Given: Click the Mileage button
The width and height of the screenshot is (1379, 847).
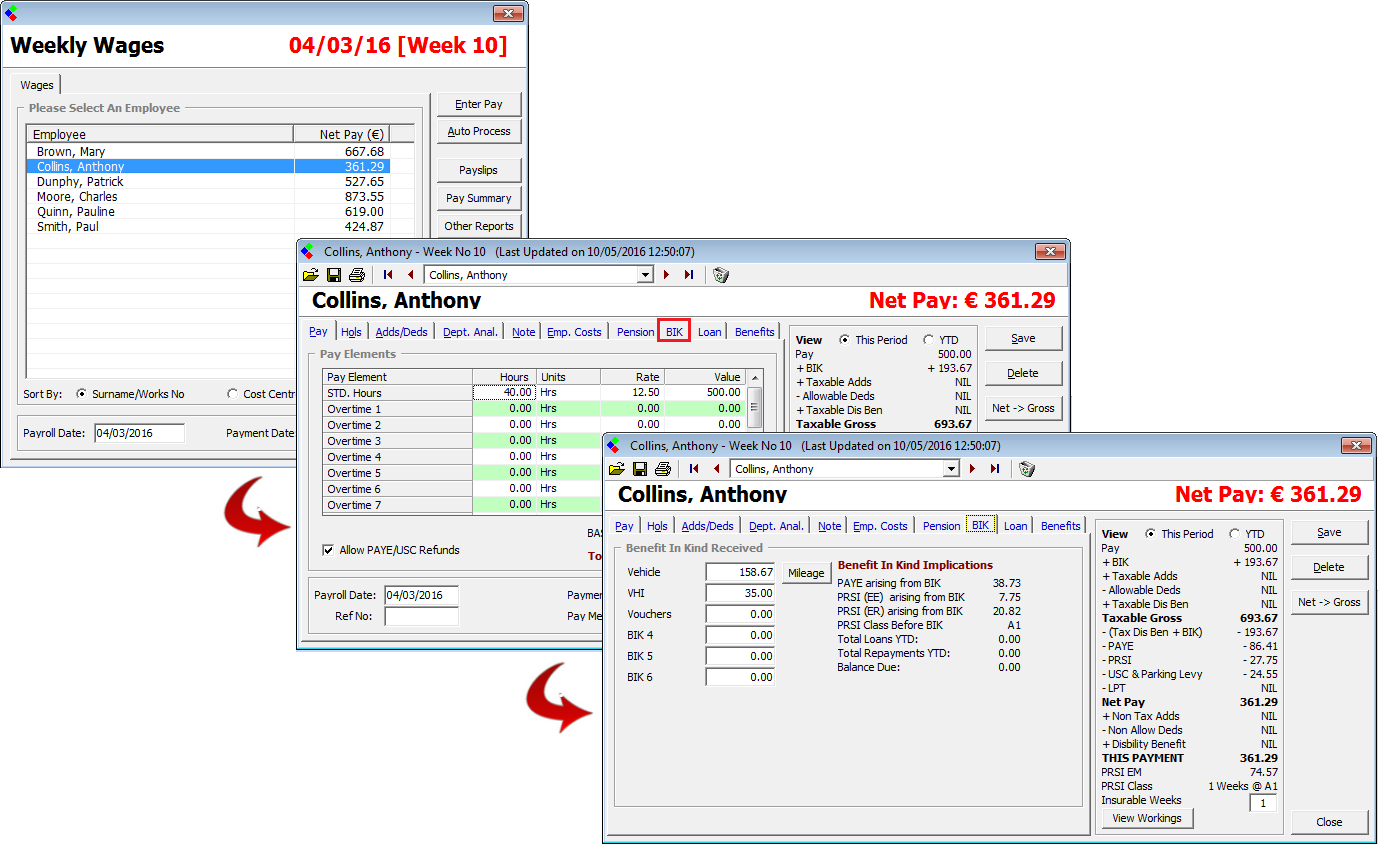Looking at the screenshot, I should pyautogui.click(x=806, y=573).
